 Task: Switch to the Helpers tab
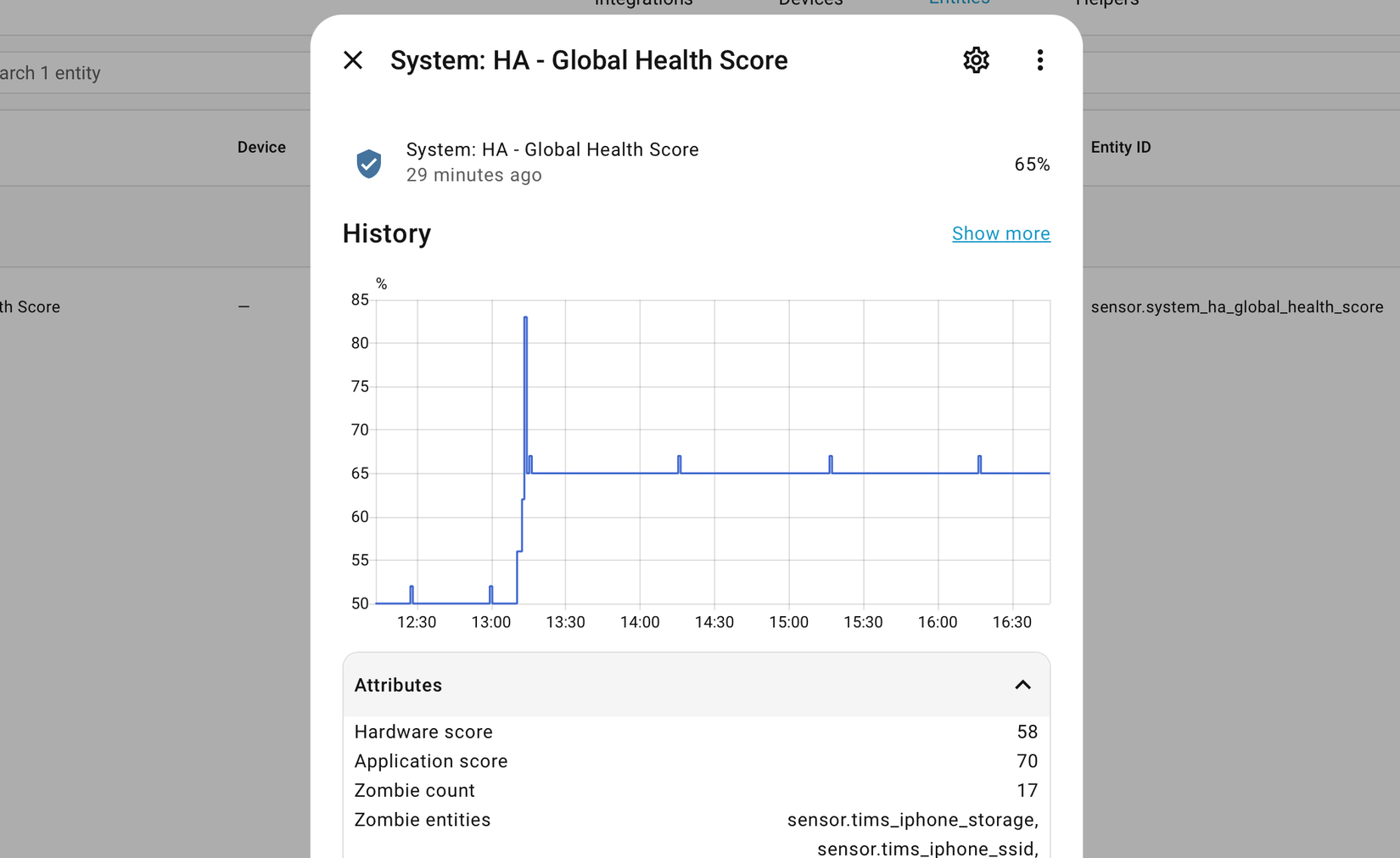(1106, 3)
